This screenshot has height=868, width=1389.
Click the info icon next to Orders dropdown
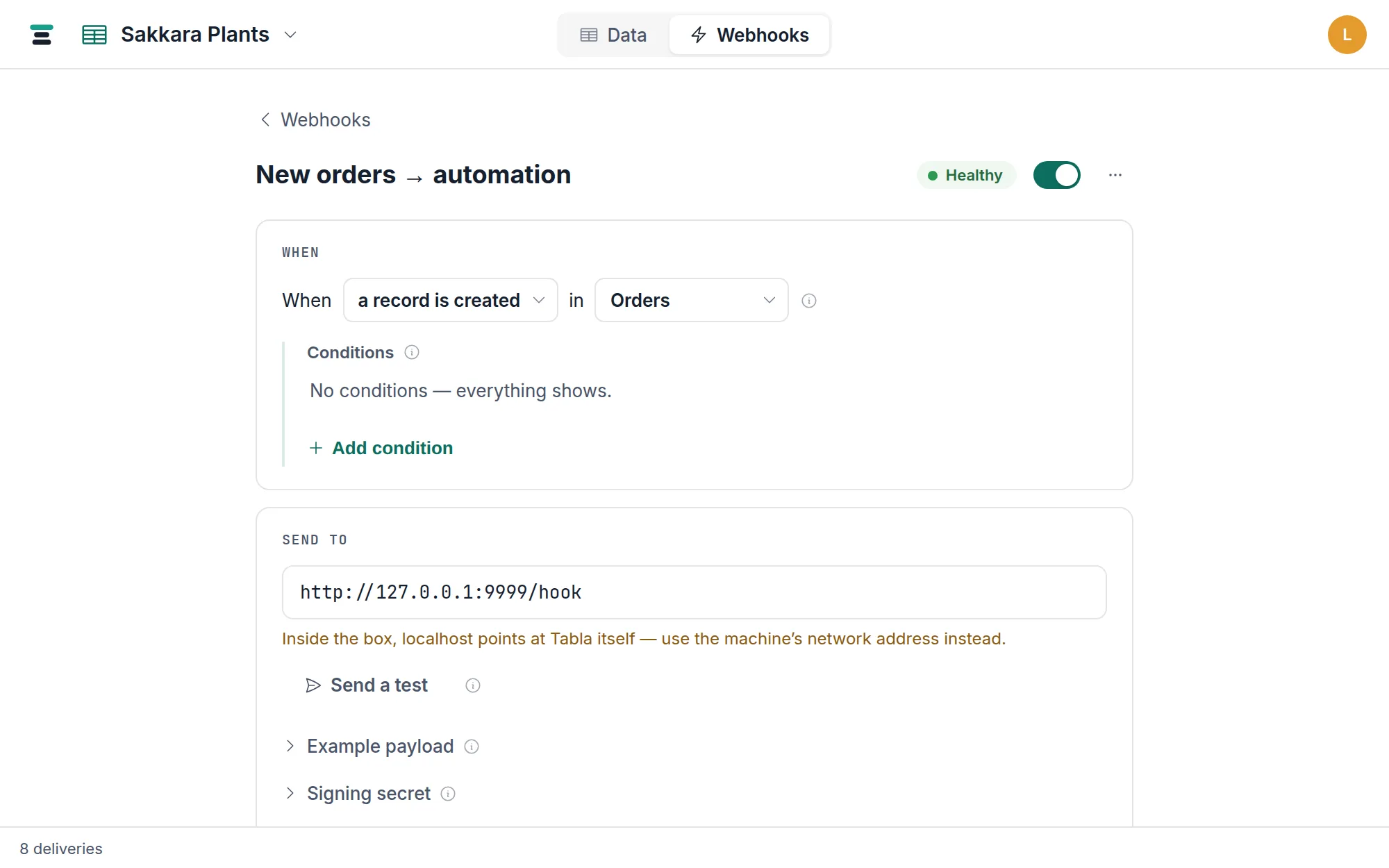coord(809,301)
